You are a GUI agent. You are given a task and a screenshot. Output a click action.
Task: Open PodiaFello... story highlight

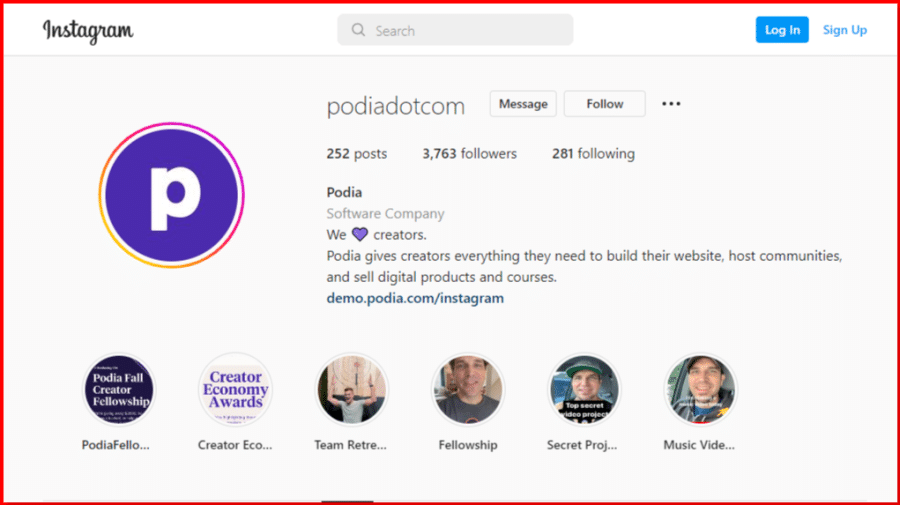(x=119, y=390)
